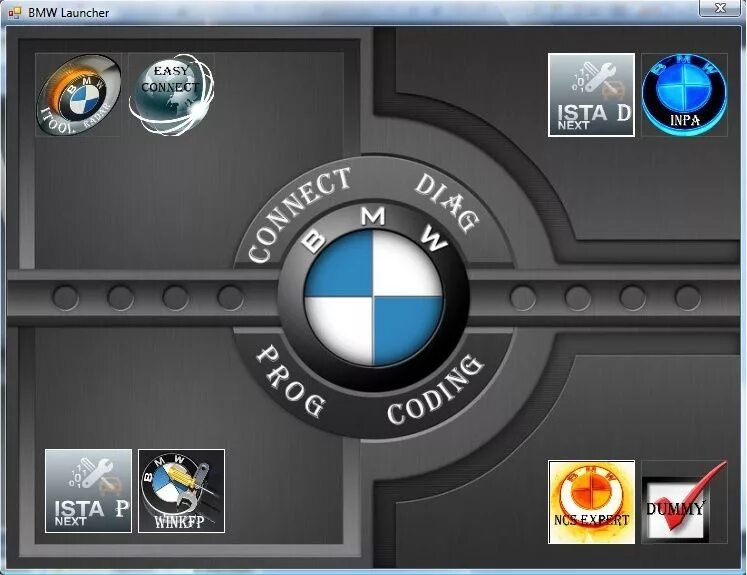Open the orange NCS Expert icon
The width and height of the screenshot is (747, 575).
(591, 502)
